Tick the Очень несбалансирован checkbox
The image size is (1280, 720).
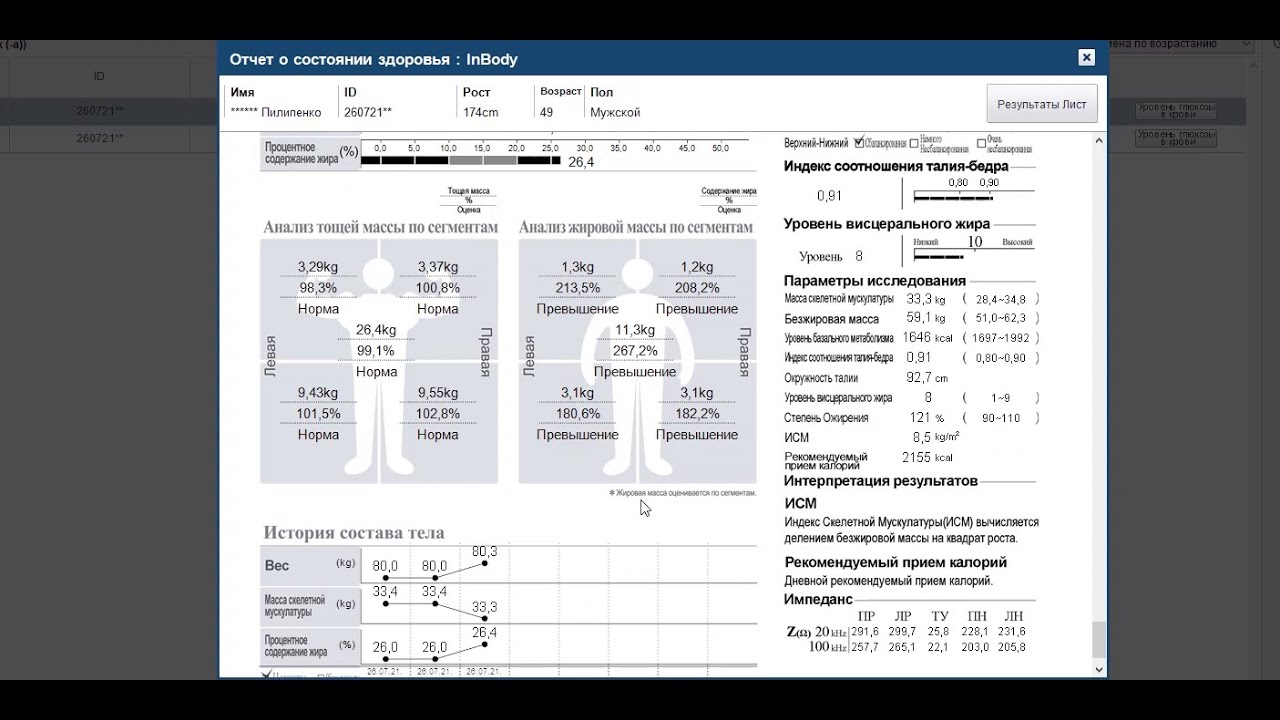(x=981, y=143)
